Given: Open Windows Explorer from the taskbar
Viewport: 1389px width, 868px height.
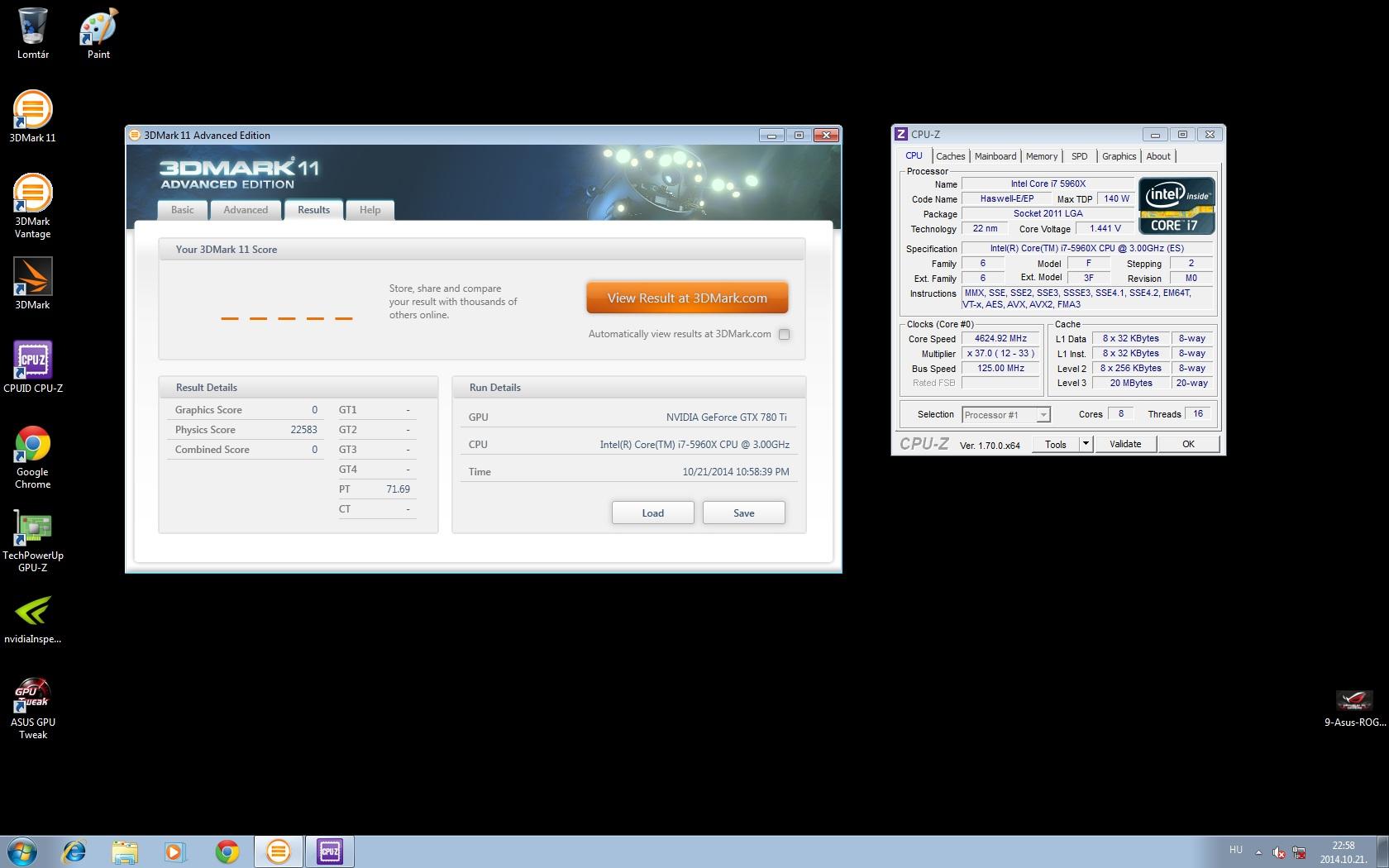Looking at the screenshot, I should point(125,851).
